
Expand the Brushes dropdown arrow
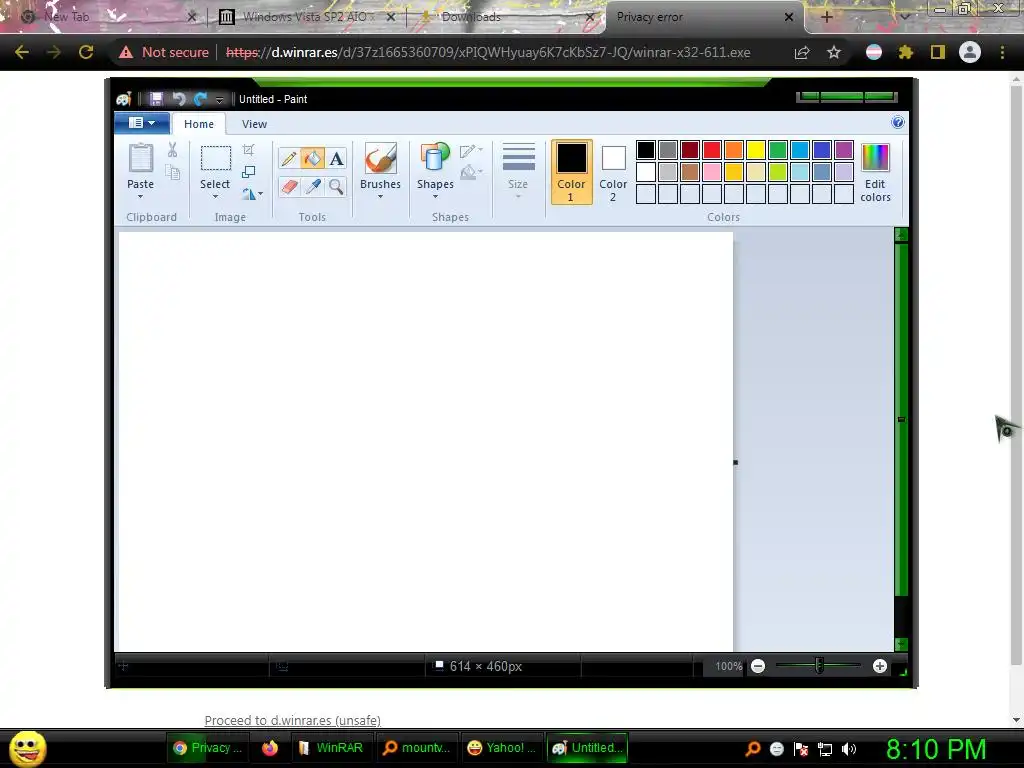380,197
